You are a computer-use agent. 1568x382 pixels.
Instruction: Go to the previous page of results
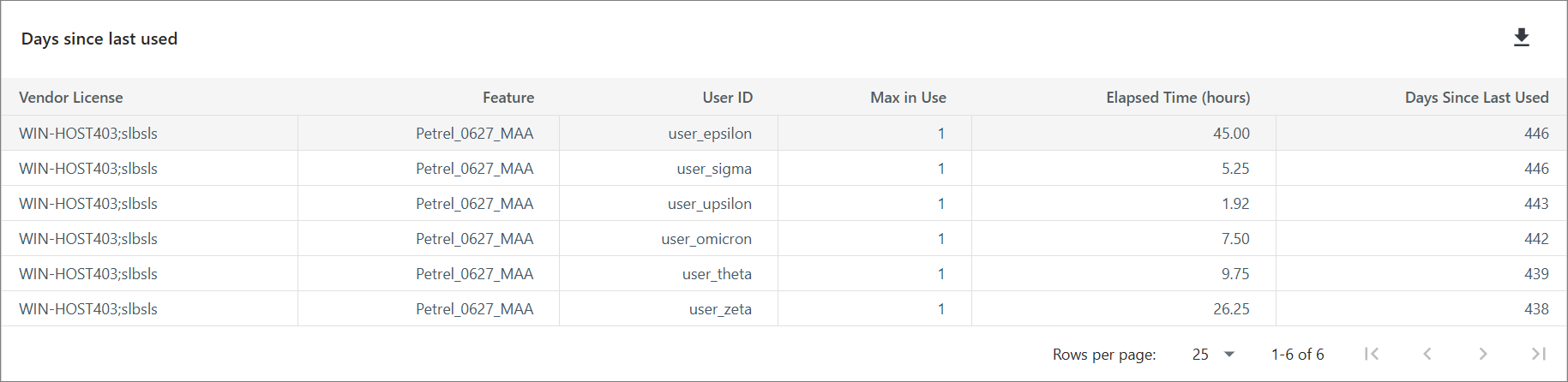1427,354
